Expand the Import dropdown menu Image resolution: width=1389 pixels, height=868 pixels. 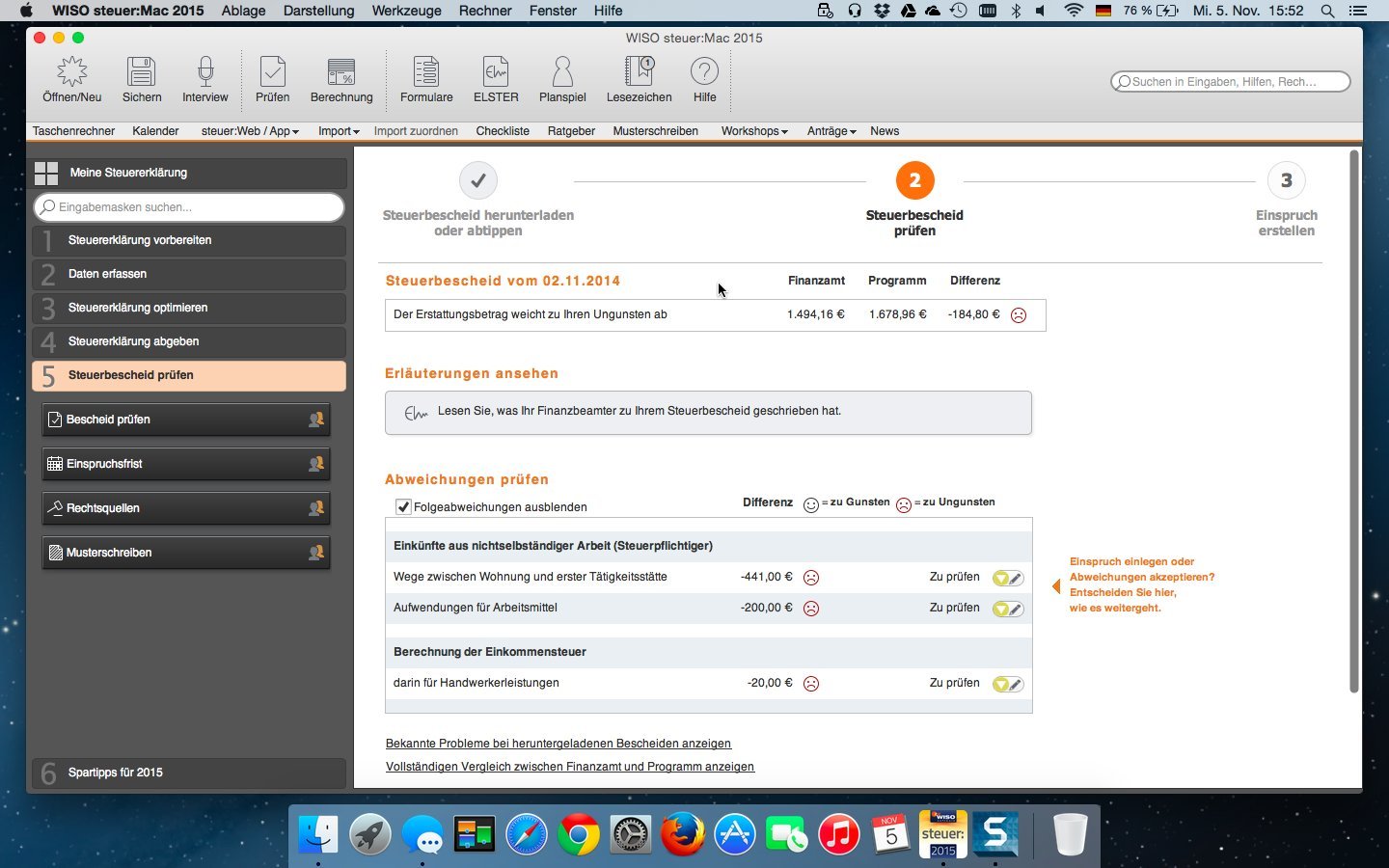[339, 131]
